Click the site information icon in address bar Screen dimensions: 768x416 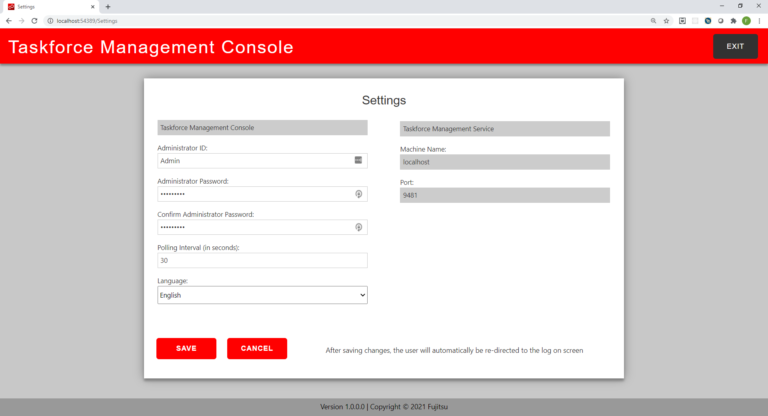point(50,21)
